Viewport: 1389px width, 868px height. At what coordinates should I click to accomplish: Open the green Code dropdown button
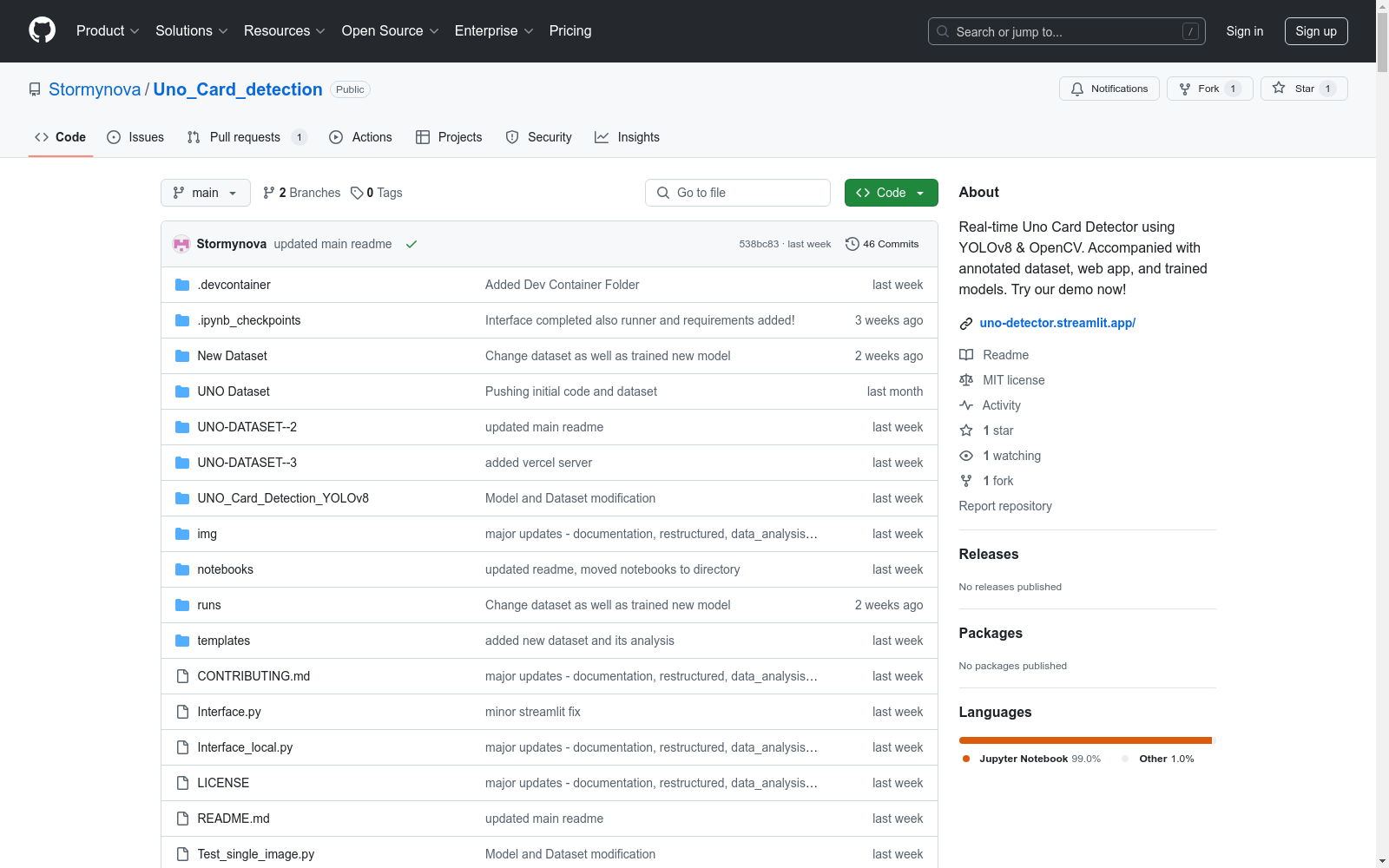pos(891,193)
